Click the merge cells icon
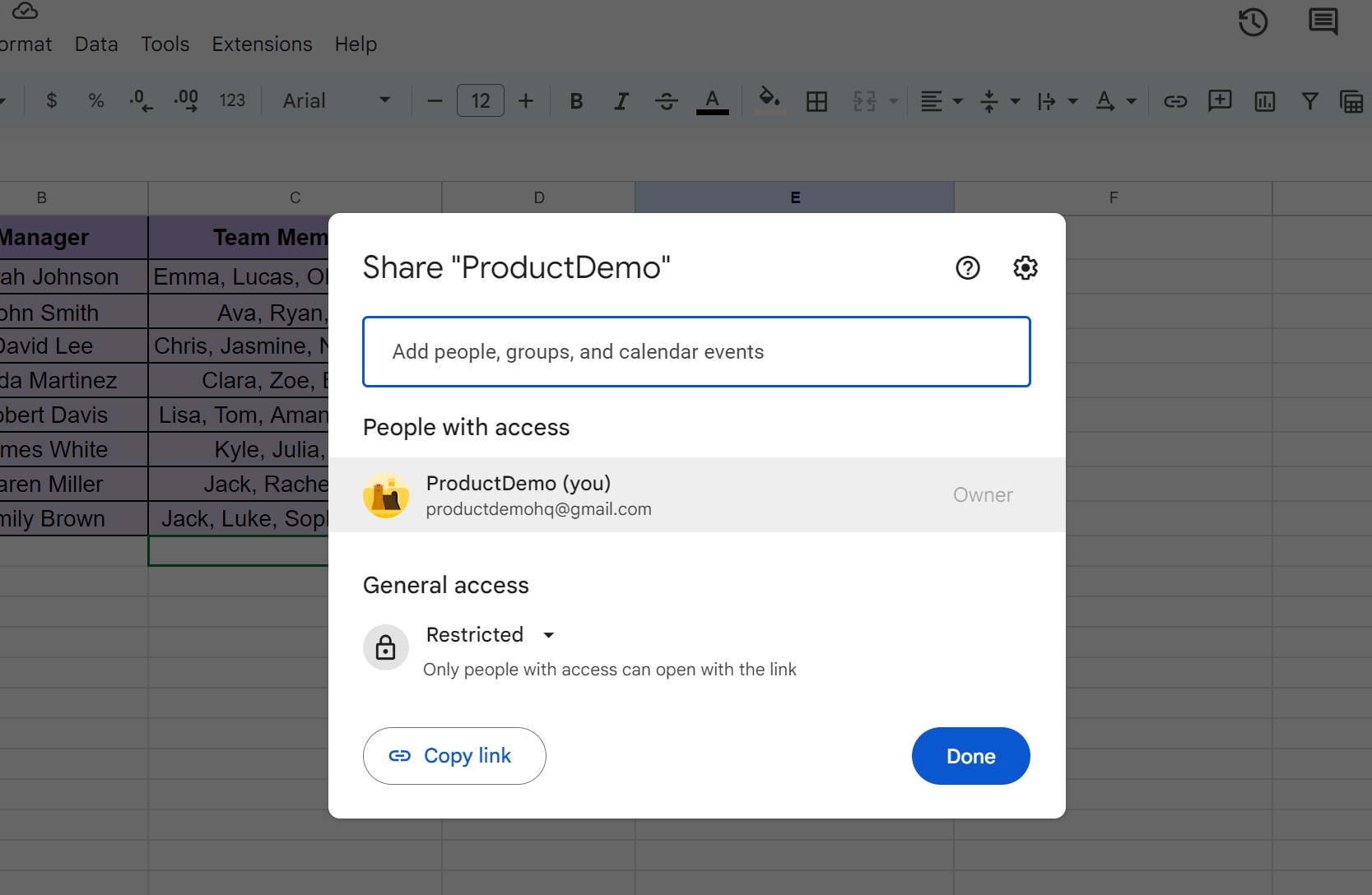 pos(864,101)
